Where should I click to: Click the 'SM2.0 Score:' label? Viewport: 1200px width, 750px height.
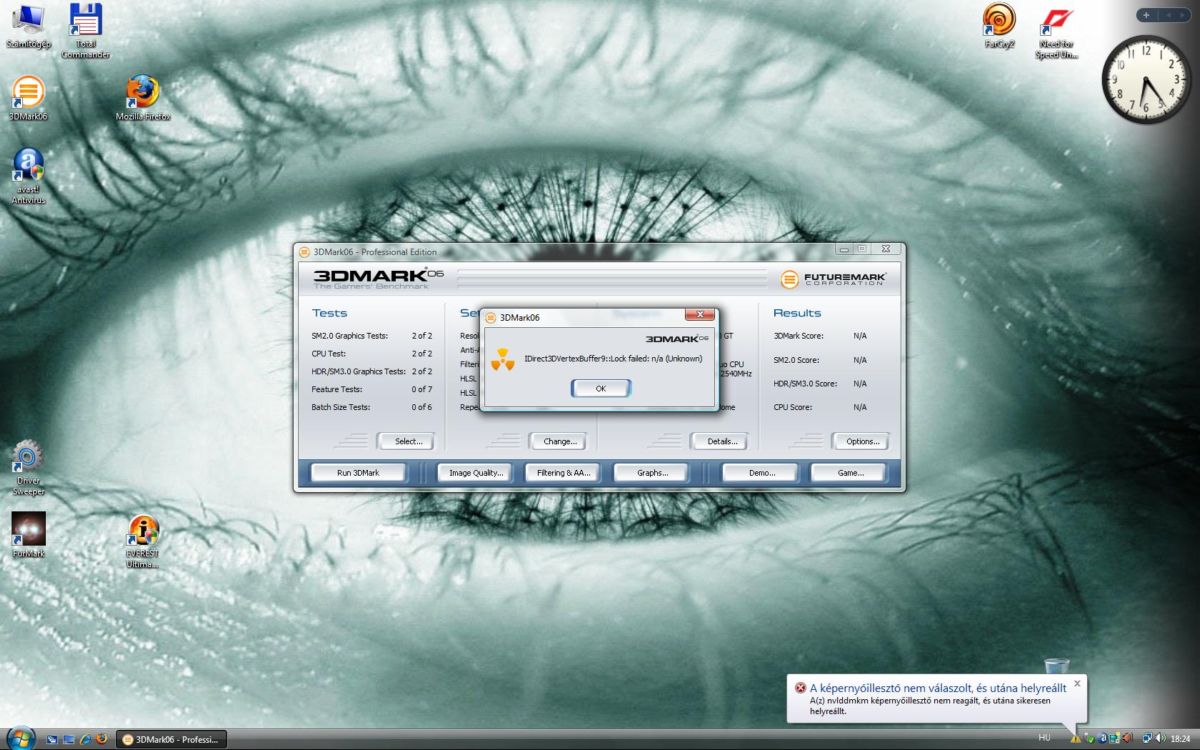796,360
